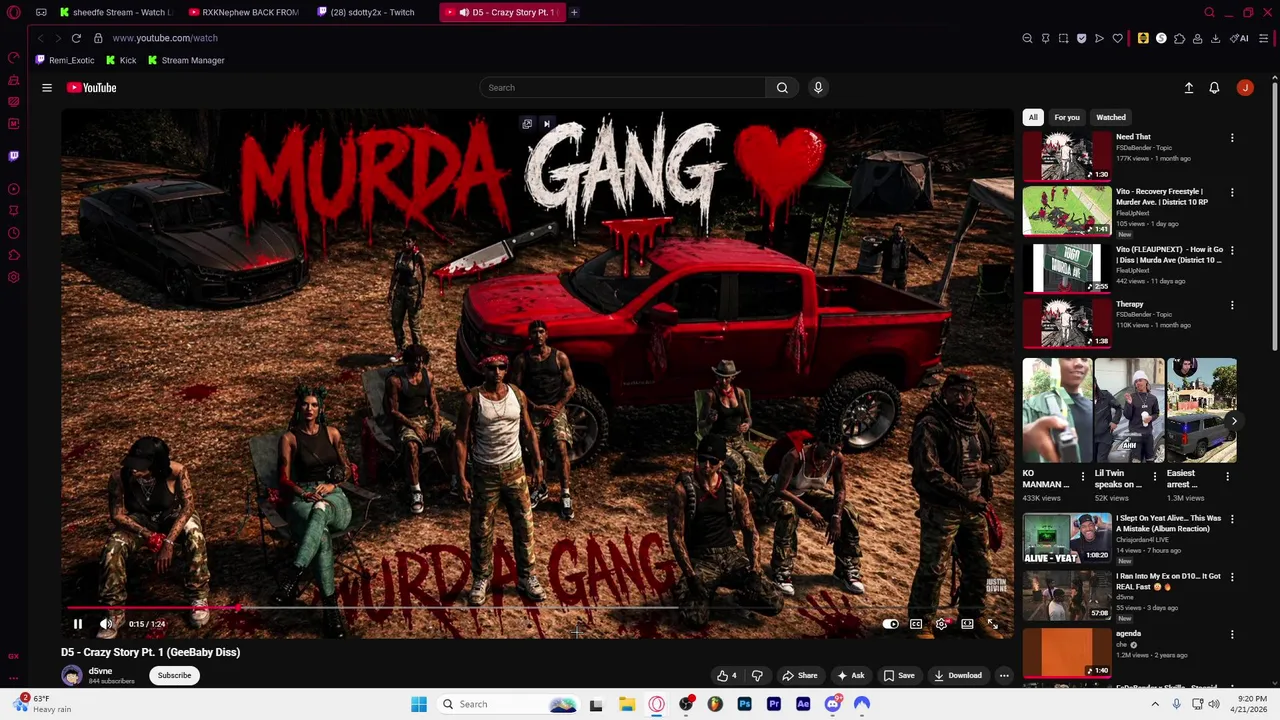
Task: Open options for Easiest arrest short
Action: (x=1228, y=477)
